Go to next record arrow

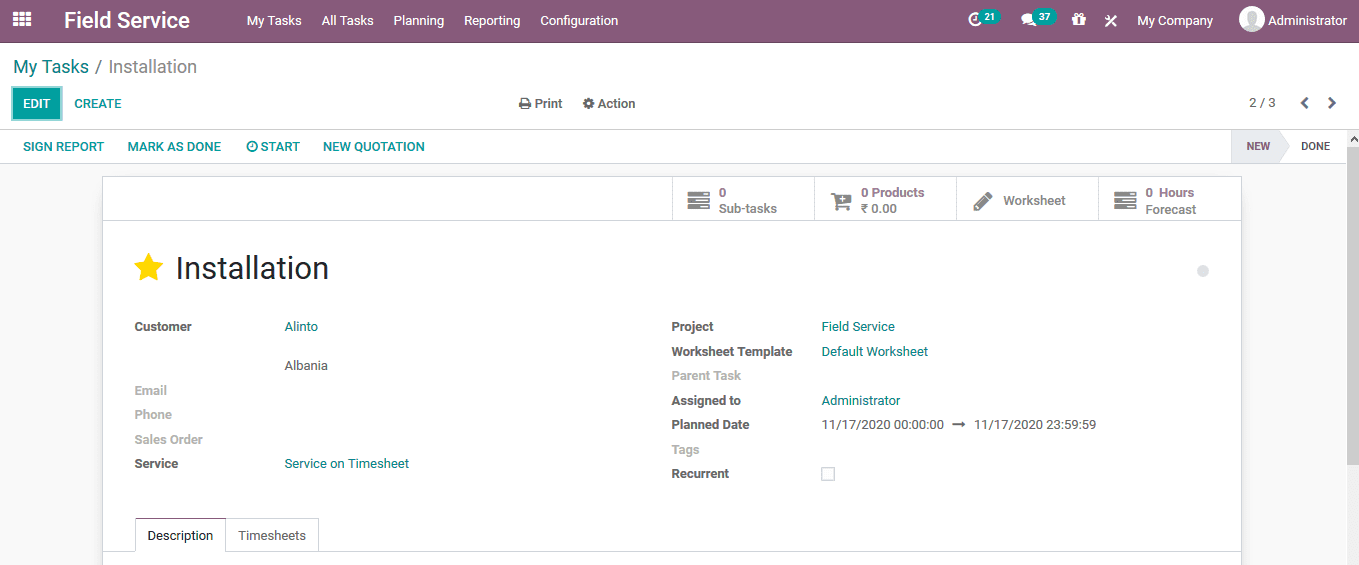click(x=1332, y=103)
